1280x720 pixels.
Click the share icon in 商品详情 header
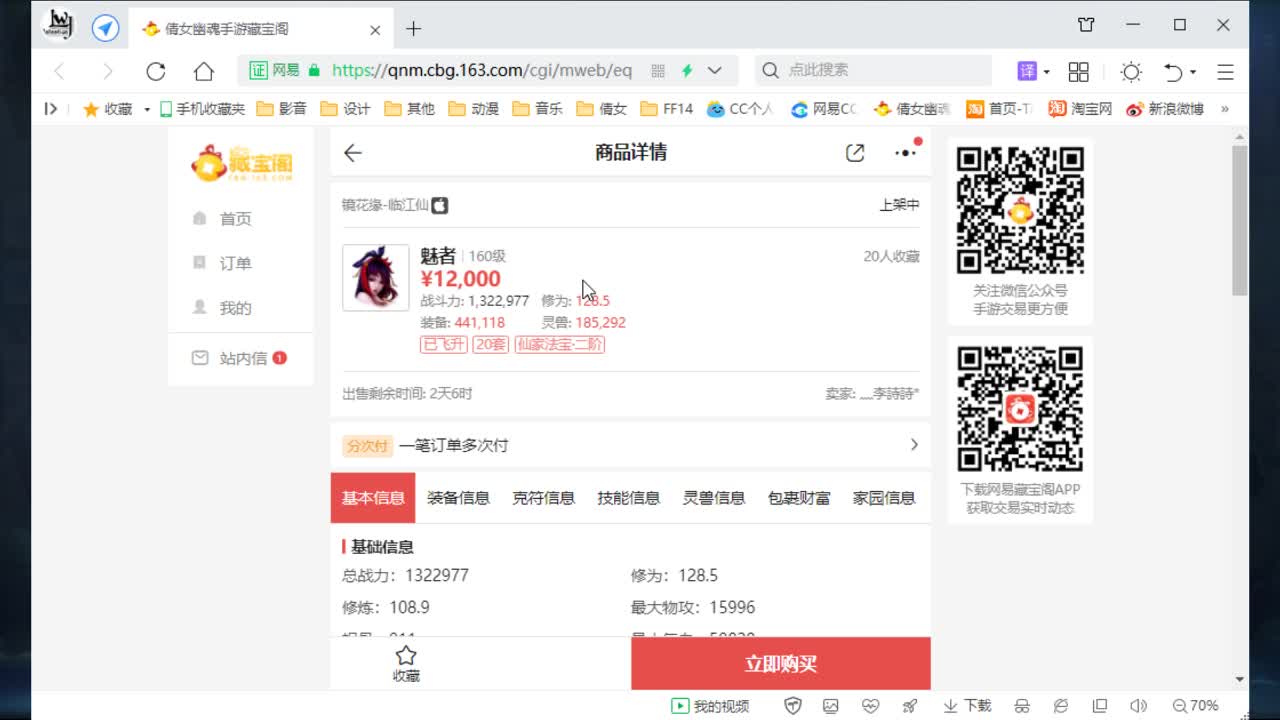pos(855,153)
